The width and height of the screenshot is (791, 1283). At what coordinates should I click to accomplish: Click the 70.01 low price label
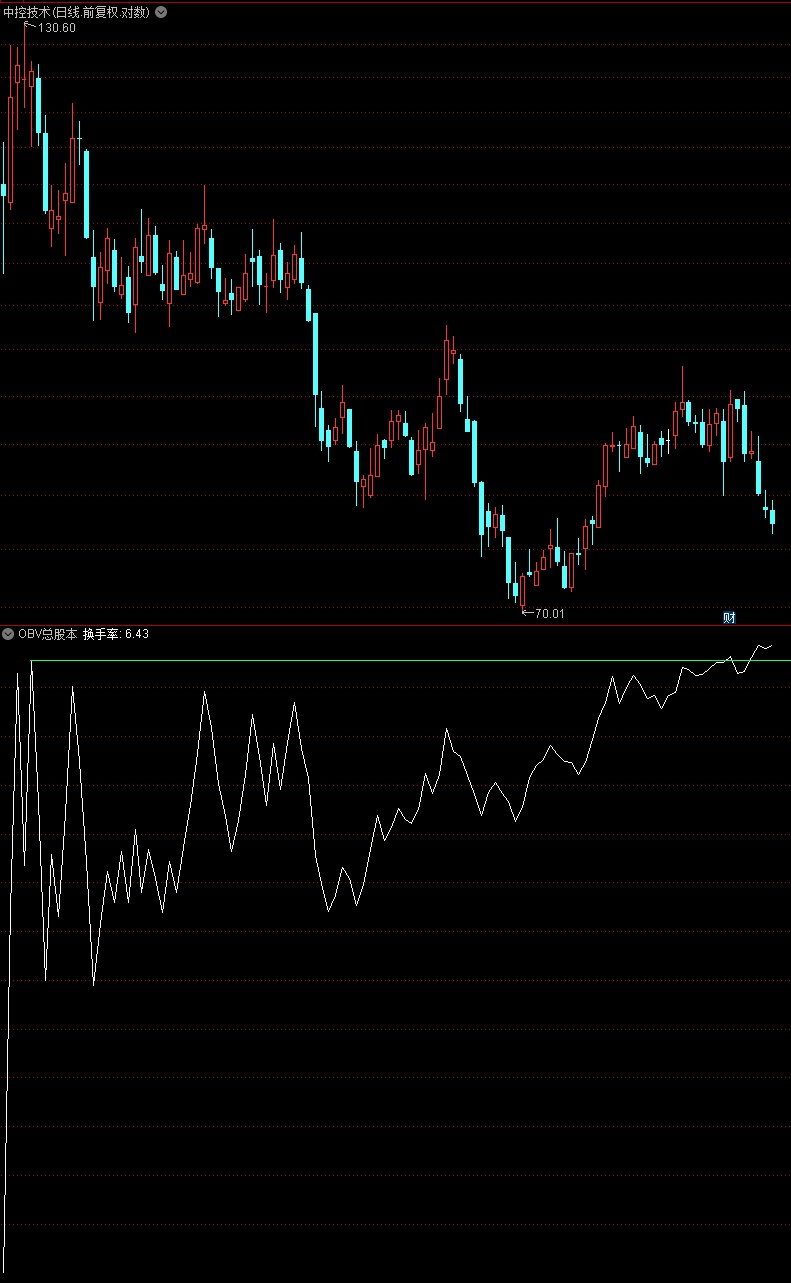(550, 614)
